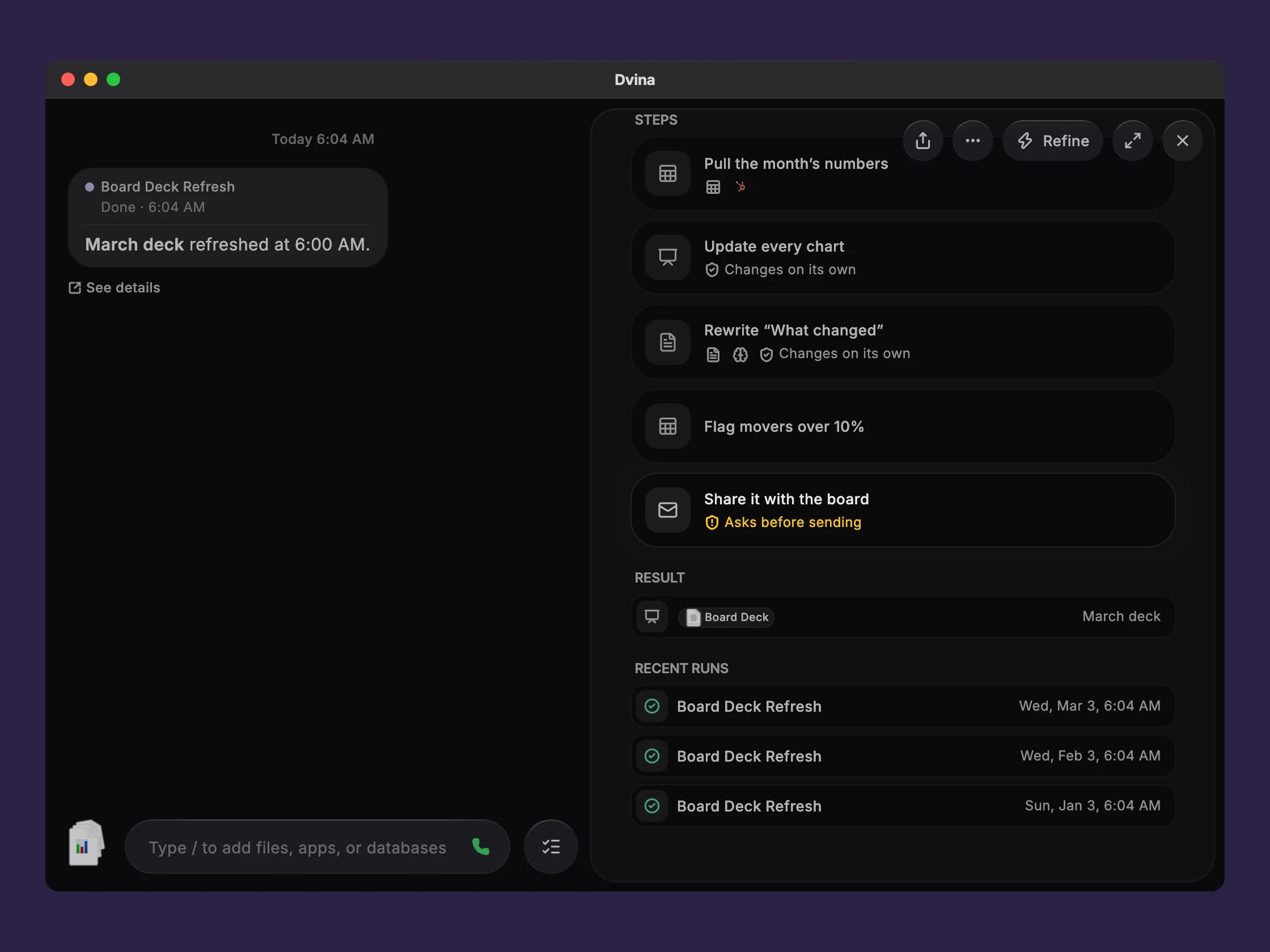Click the documents stack thumbnail
The image size is (1270, 952).
[87, 843]
